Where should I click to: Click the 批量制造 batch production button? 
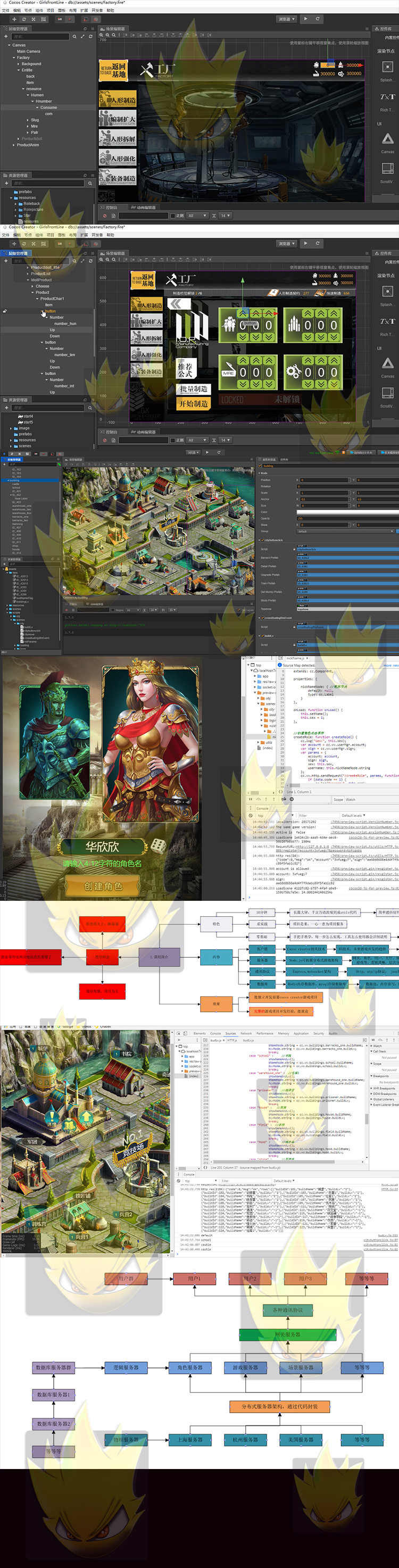point(194,388)
